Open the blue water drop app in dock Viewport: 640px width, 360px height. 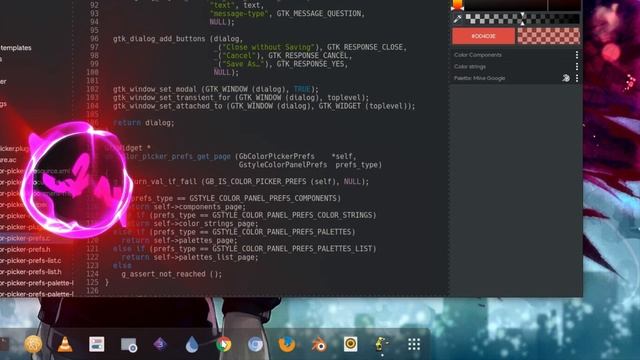(x=192, y=345)
